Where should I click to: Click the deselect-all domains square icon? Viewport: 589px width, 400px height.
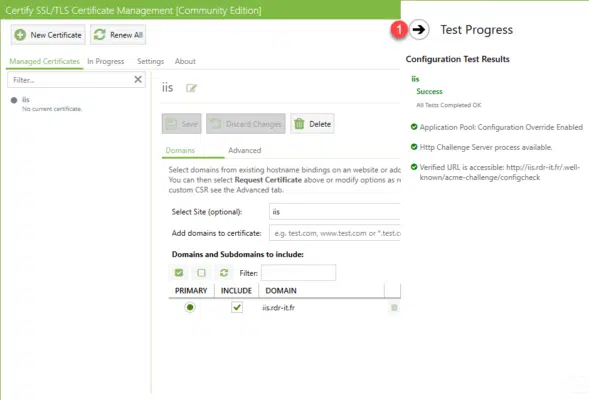pyautogui.click(x=201, y=273)
